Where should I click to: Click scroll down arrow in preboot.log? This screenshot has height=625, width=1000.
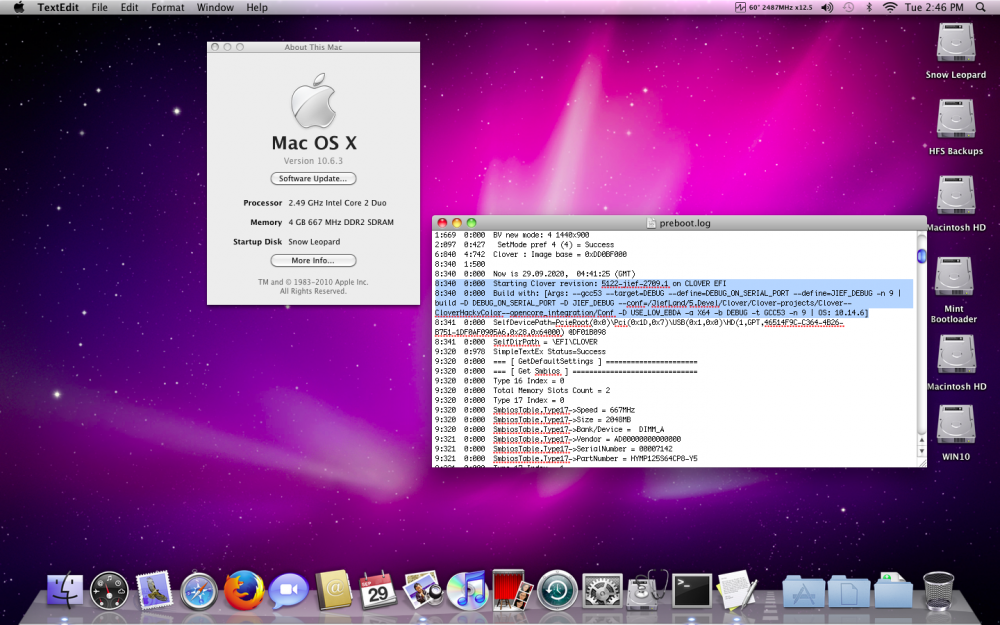[922, 452]
